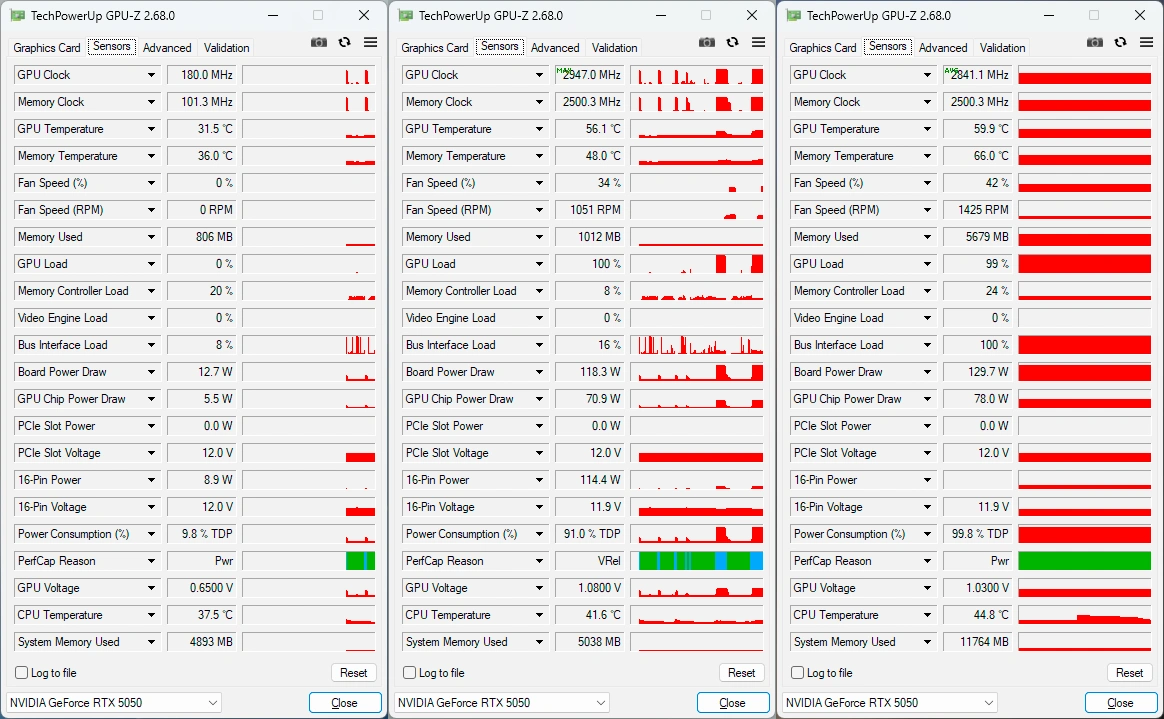
Task: Click the 1051 RPM fan speed value
Action: 589,210
